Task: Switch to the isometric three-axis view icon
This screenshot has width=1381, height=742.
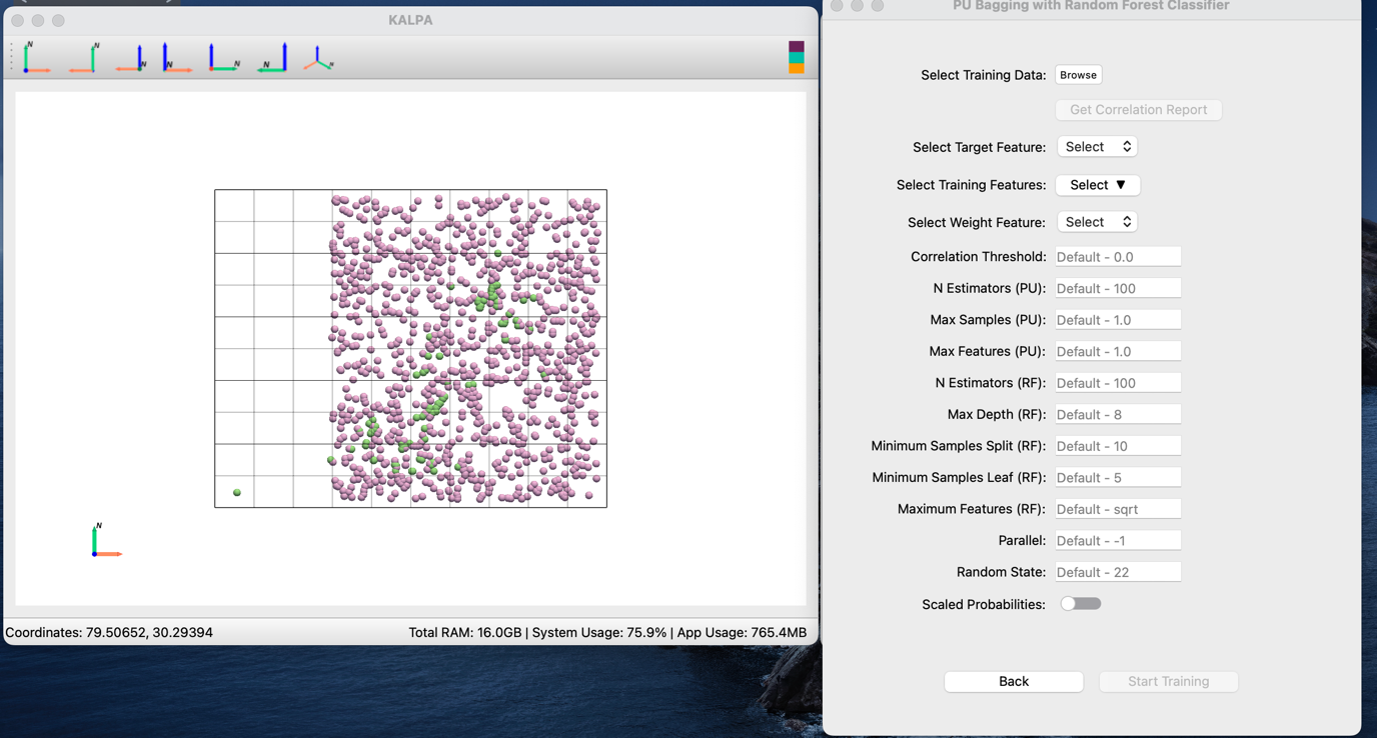Action: point(318,59)
